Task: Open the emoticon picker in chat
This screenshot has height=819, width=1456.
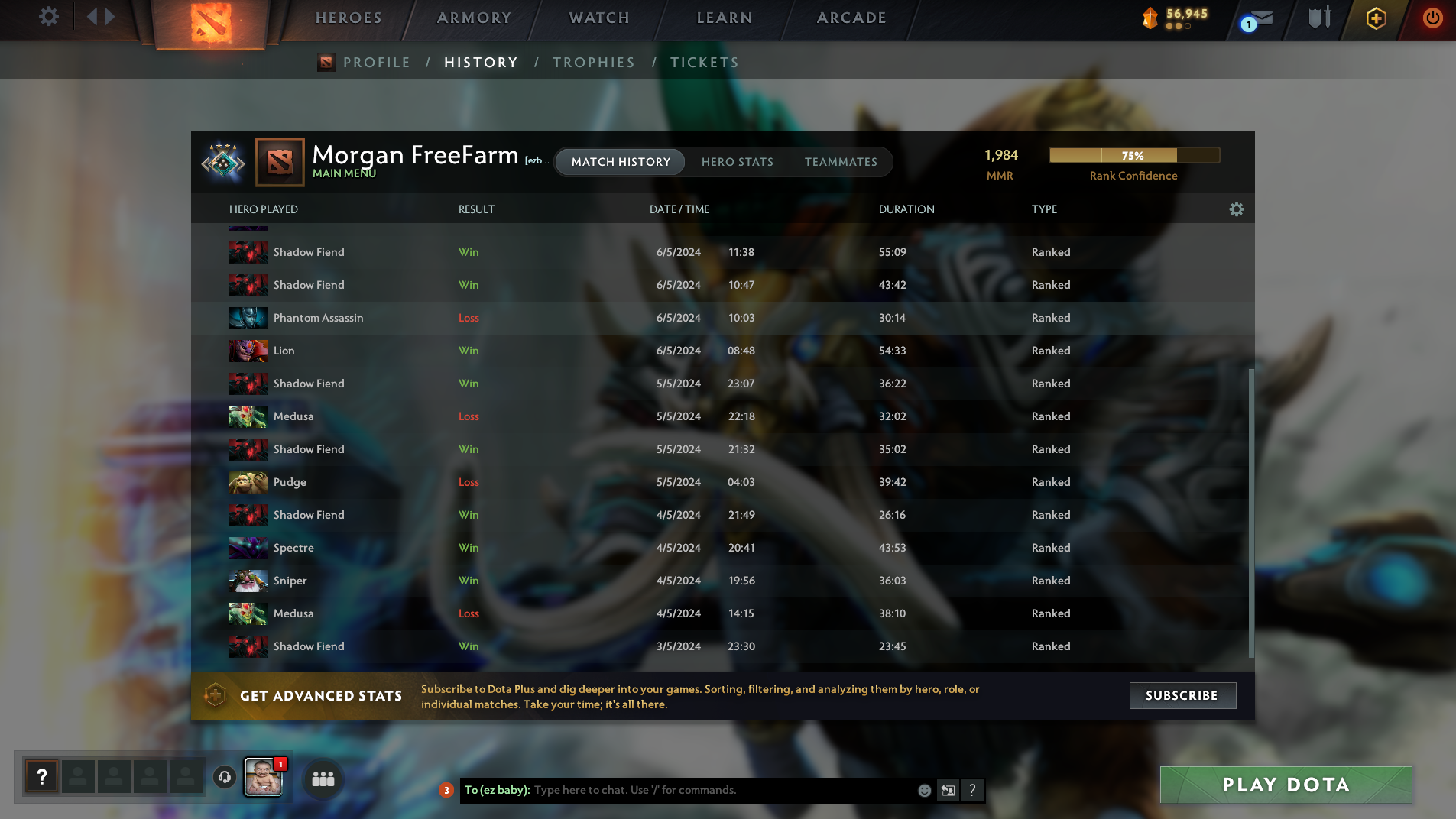Action: pos(924,791)
